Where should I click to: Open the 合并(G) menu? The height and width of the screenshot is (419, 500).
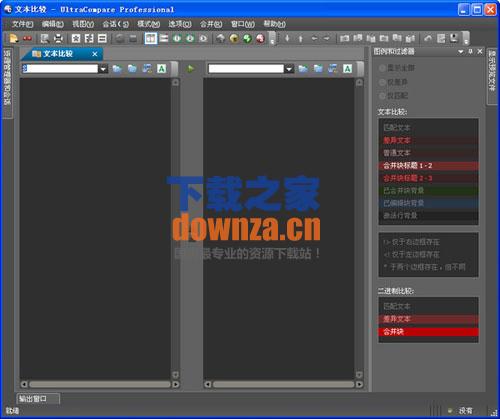[x=211, y=24]
